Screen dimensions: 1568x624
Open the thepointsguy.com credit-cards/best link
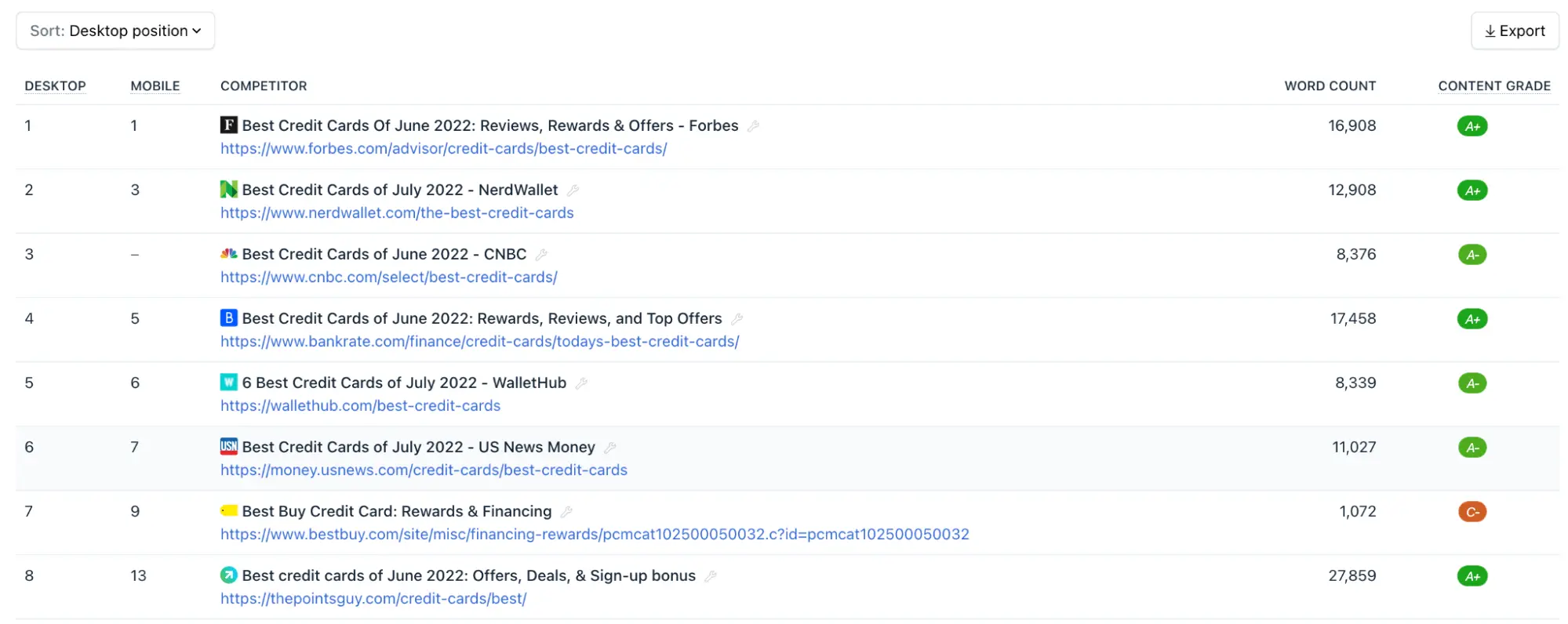click(373, 598)
